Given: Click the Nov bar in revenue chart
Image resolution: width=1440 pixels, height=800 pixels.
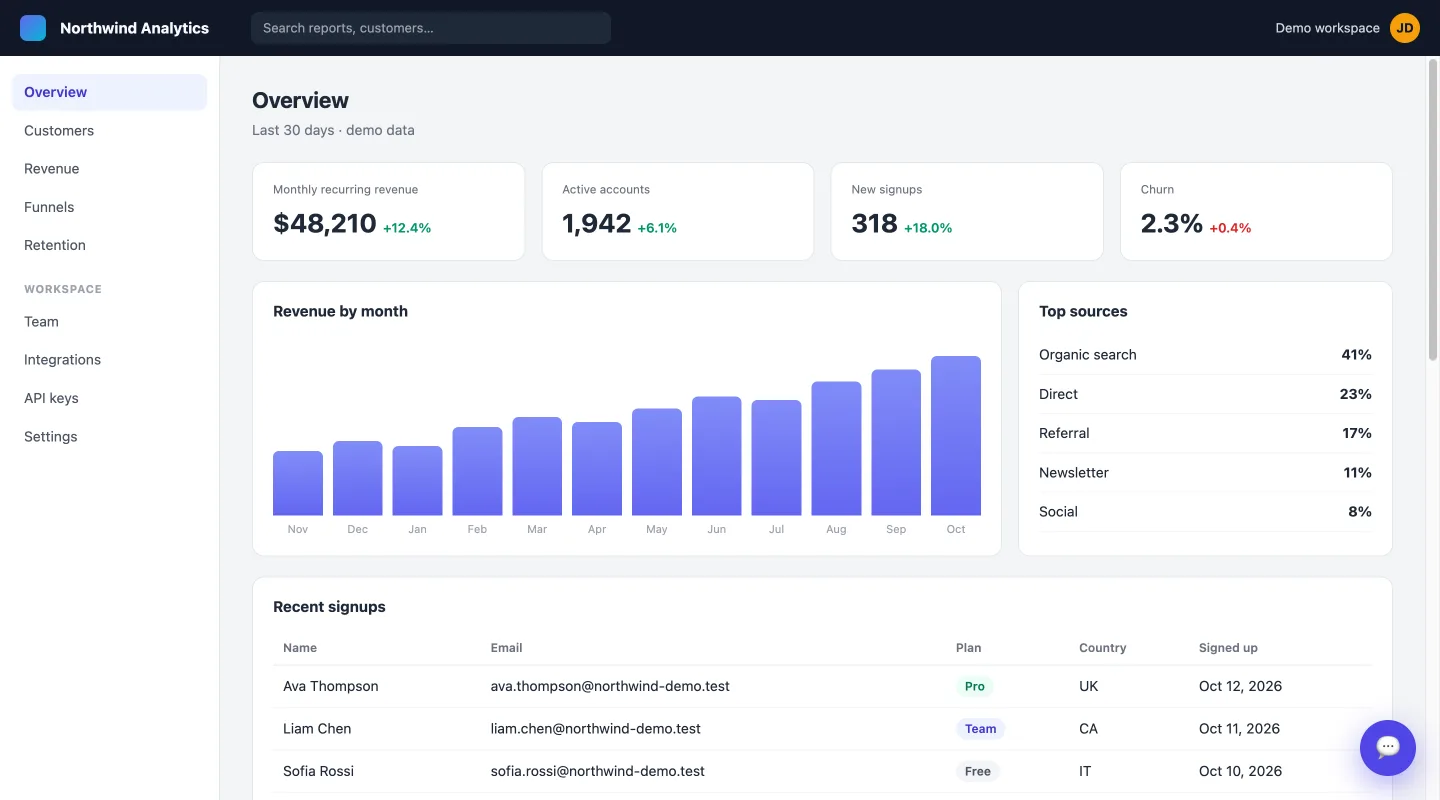Looking at the screenshot, I should 298,483.
